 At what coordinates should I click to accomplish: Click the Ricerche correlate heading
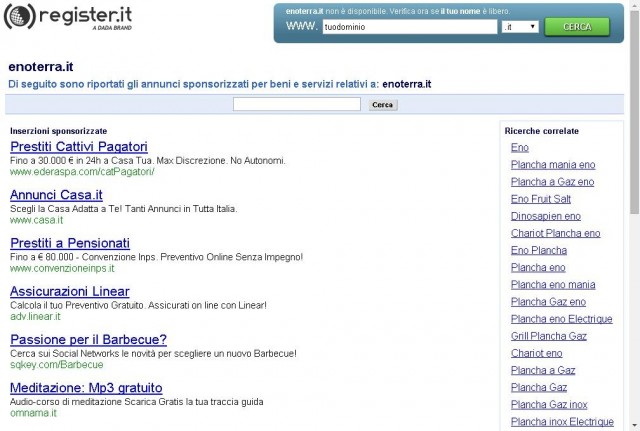542,131
